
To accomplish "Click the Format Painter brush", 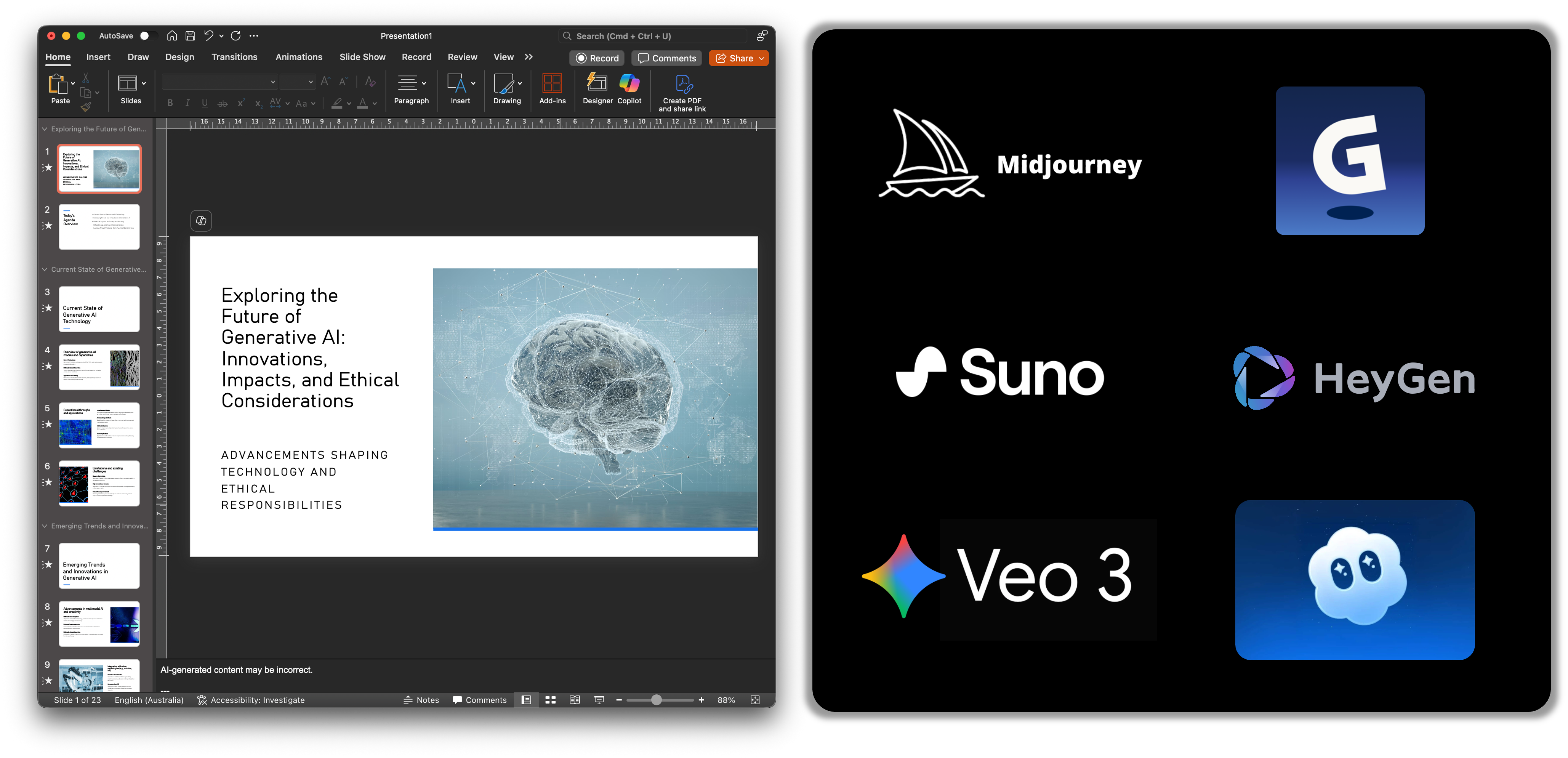I will [x=86, y=107].
